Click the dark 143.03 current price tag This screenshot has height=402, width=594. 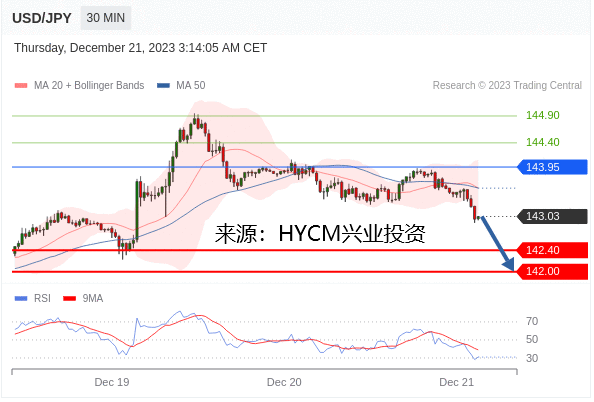552,216
